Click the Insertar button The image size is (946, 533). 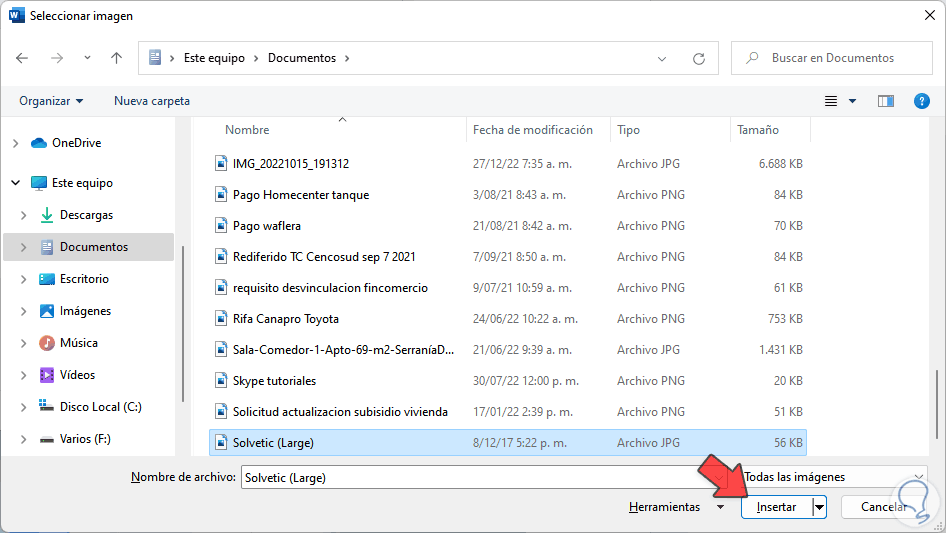tap(776, 507)
